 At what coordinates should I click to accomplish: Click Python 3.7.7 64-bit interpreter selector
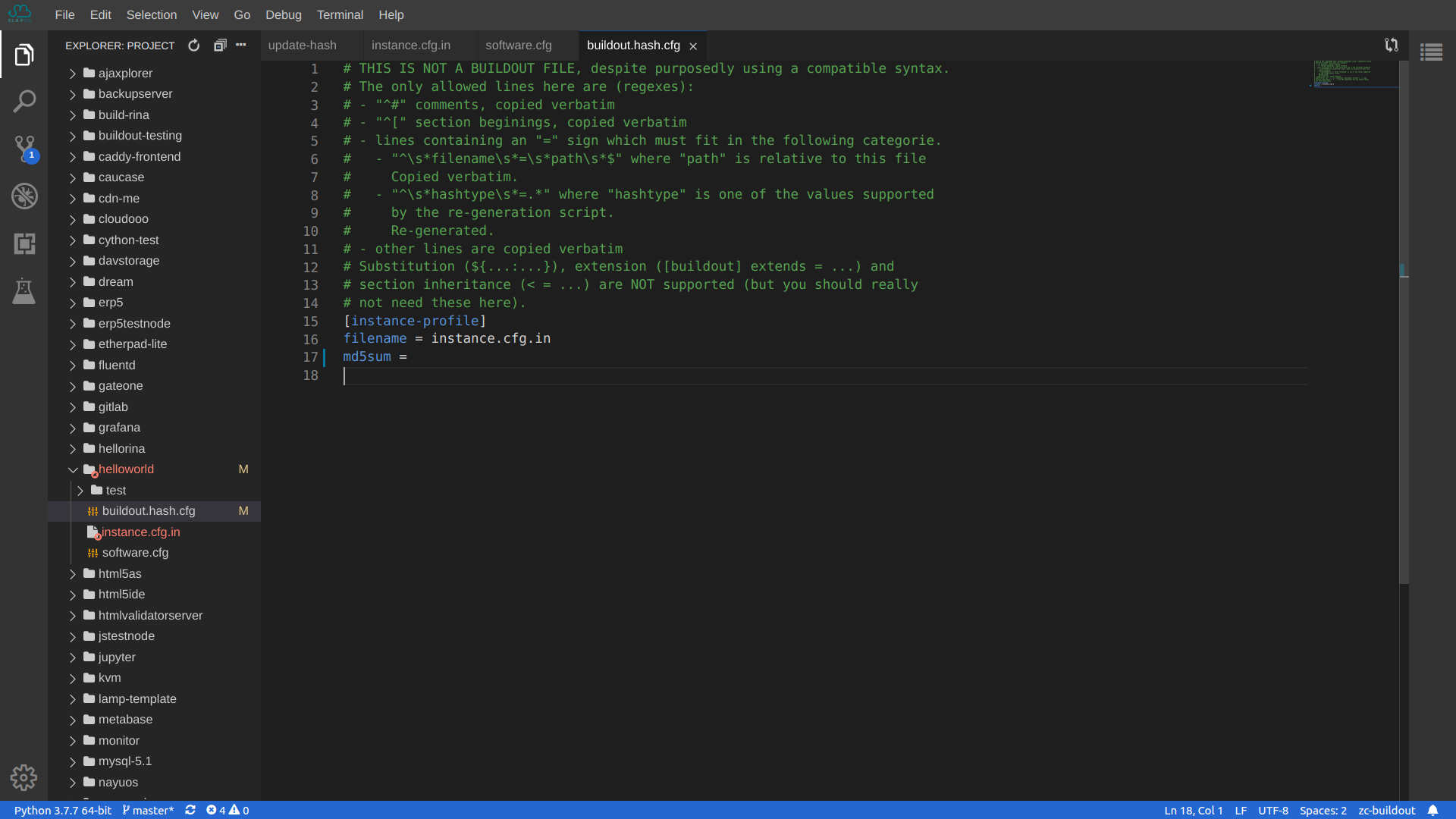63,811
